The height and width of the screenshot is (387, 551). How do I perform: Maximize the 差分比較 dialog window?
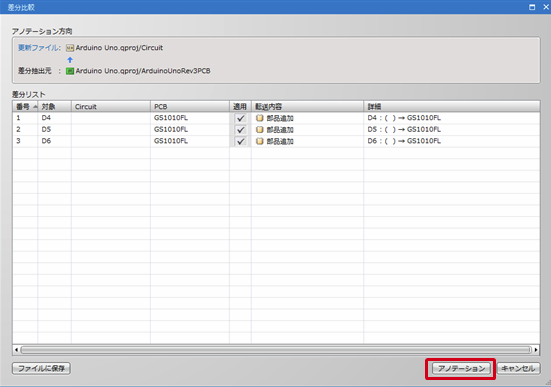click(x=532, y=7)
